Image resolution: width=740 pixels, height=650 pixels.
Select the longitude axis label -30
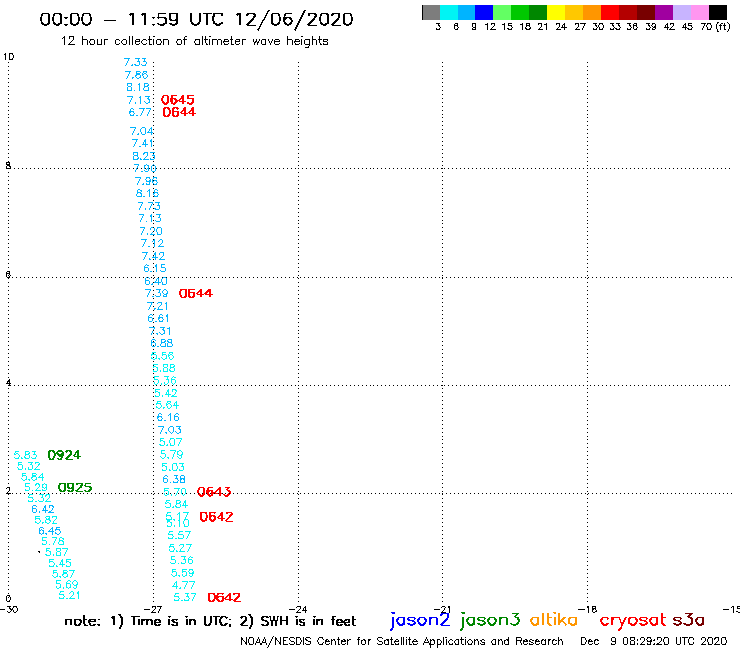(x=9, y=610)
